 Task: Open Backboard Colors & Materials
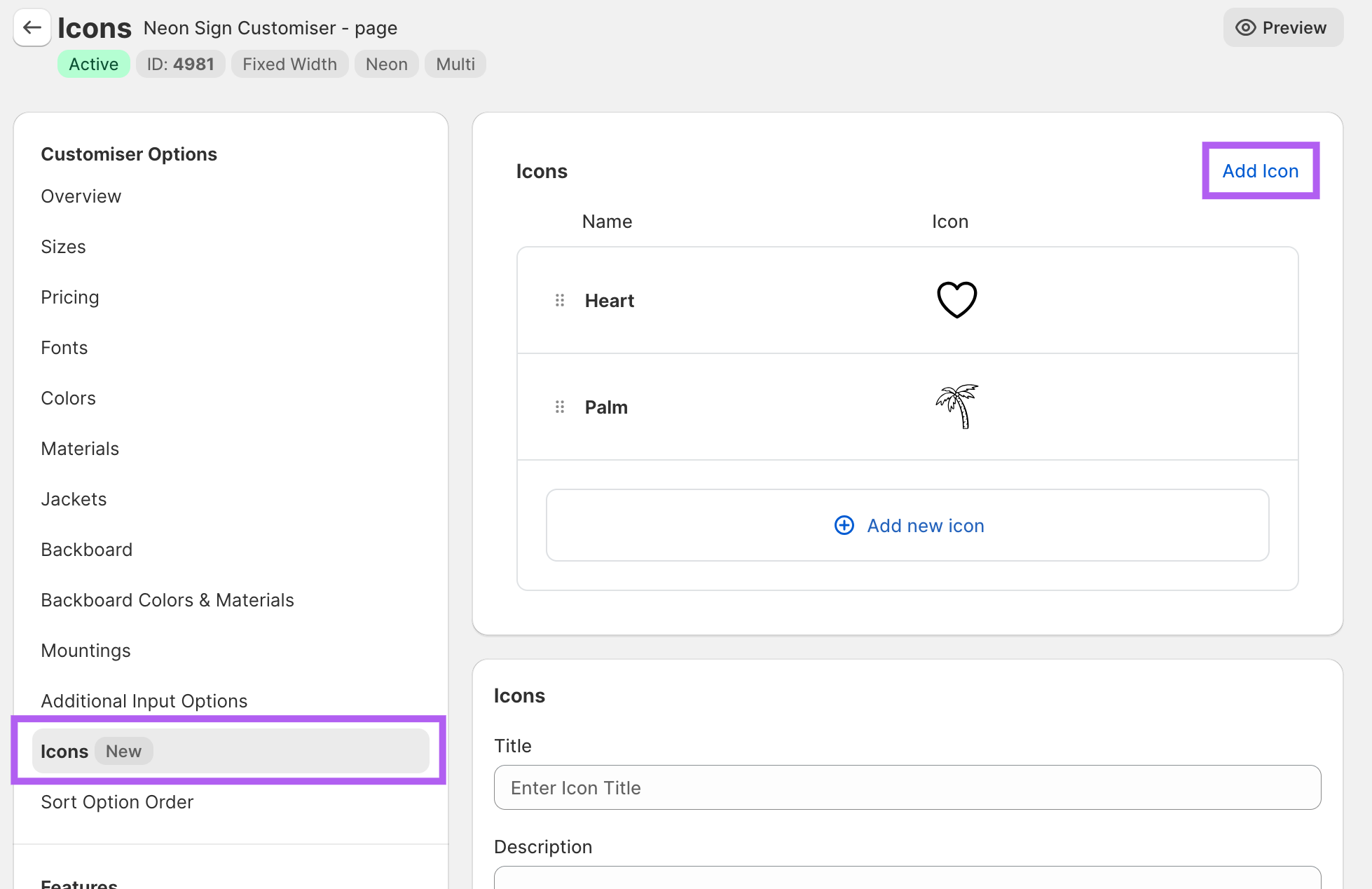point(167,600)
